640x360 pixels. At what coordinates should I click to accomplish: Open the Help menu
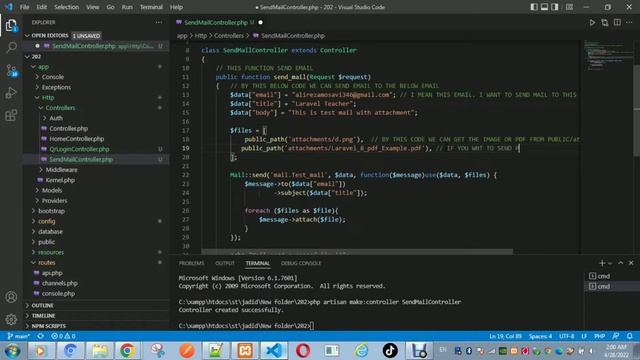pyautogui.click(x=176, y=7)
